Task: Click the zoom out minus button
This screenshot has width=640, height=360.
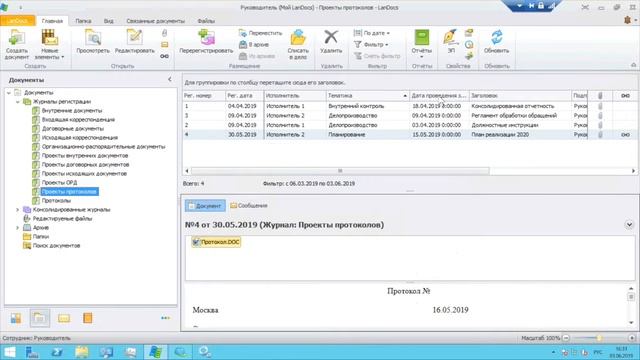Action: tap(566, 338)
